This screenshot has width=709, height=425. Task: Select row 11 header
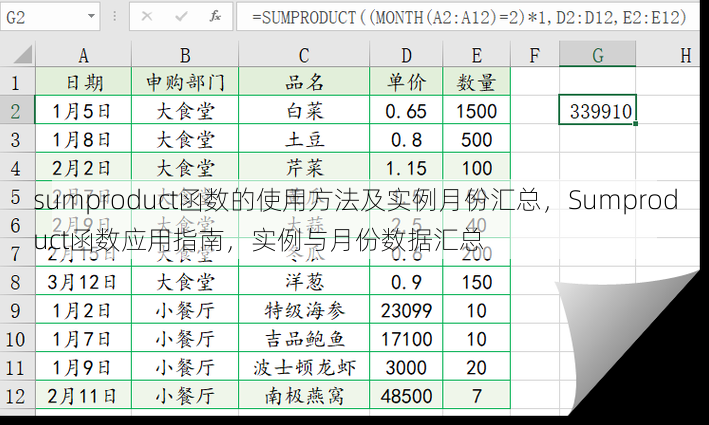click(x=17, y=367)
